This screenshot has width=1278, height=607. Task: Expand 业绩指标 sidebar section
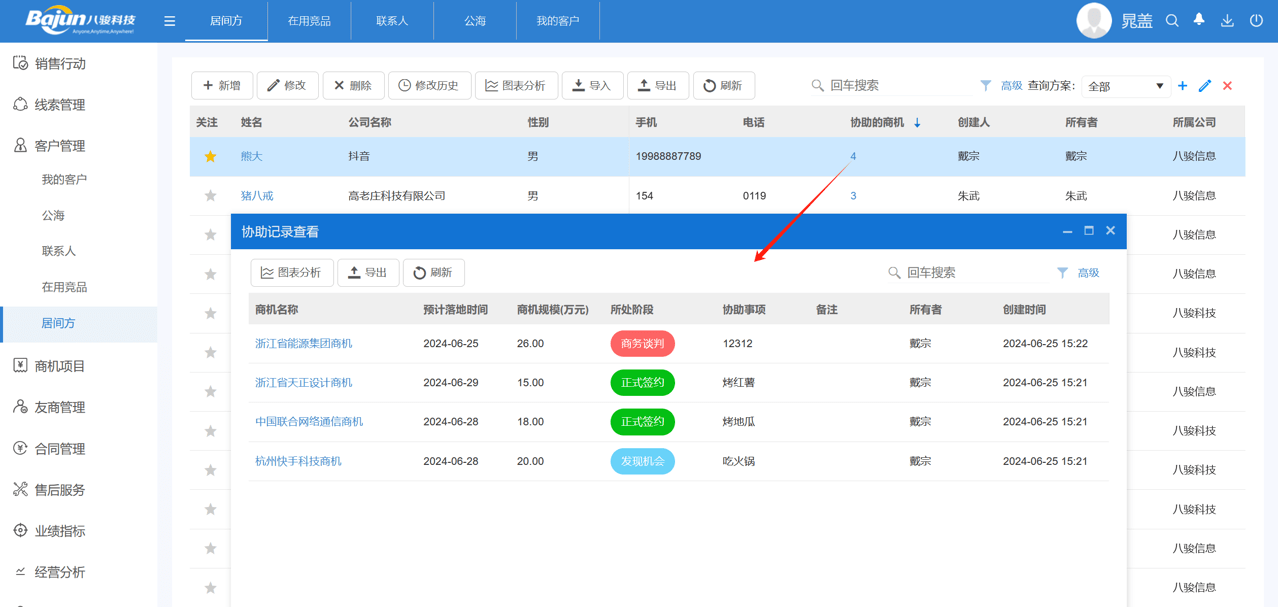(60, 531)
